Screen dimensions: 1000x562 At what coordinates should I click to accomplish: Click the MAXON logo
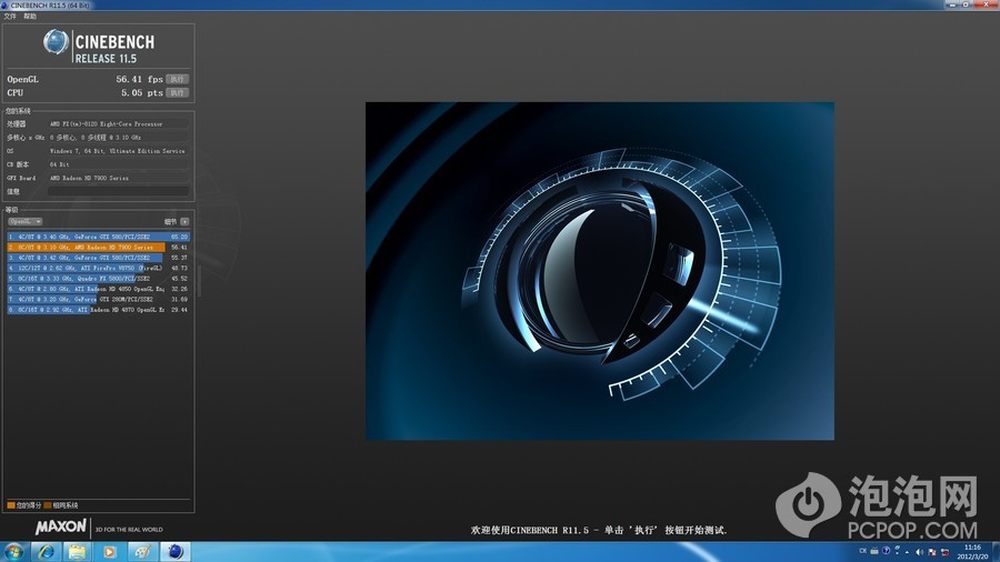[61, 527]
